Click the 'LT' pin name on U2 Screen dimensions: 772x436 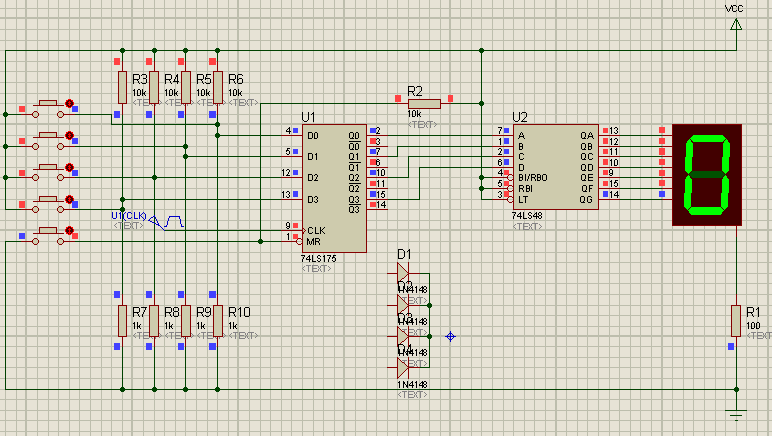click(523, 199)
